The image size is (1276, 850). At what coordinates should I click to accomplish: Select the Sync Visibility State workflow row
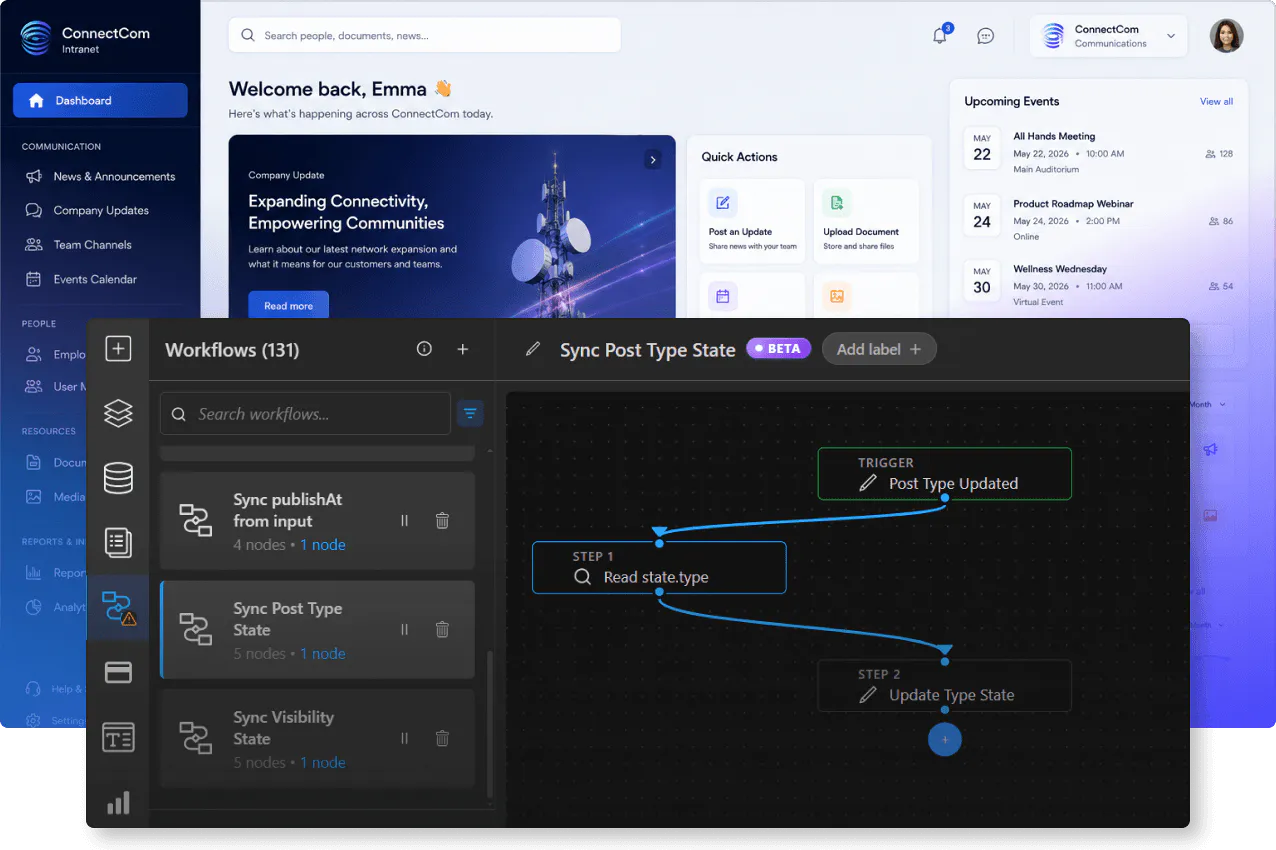click(x=317, y=739)
